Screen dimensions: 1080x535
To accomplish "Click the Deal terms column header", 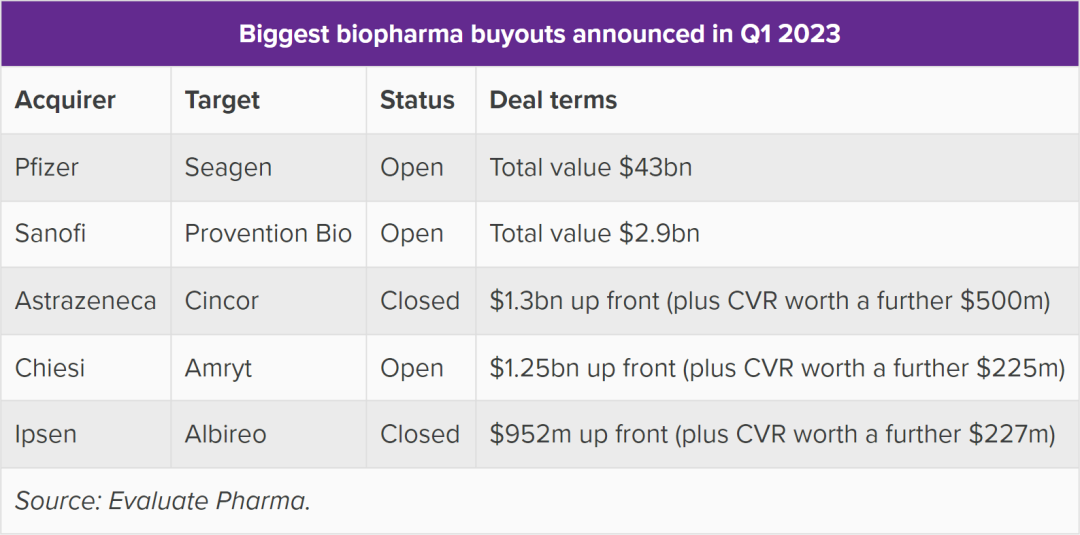I will pos(553,100).
